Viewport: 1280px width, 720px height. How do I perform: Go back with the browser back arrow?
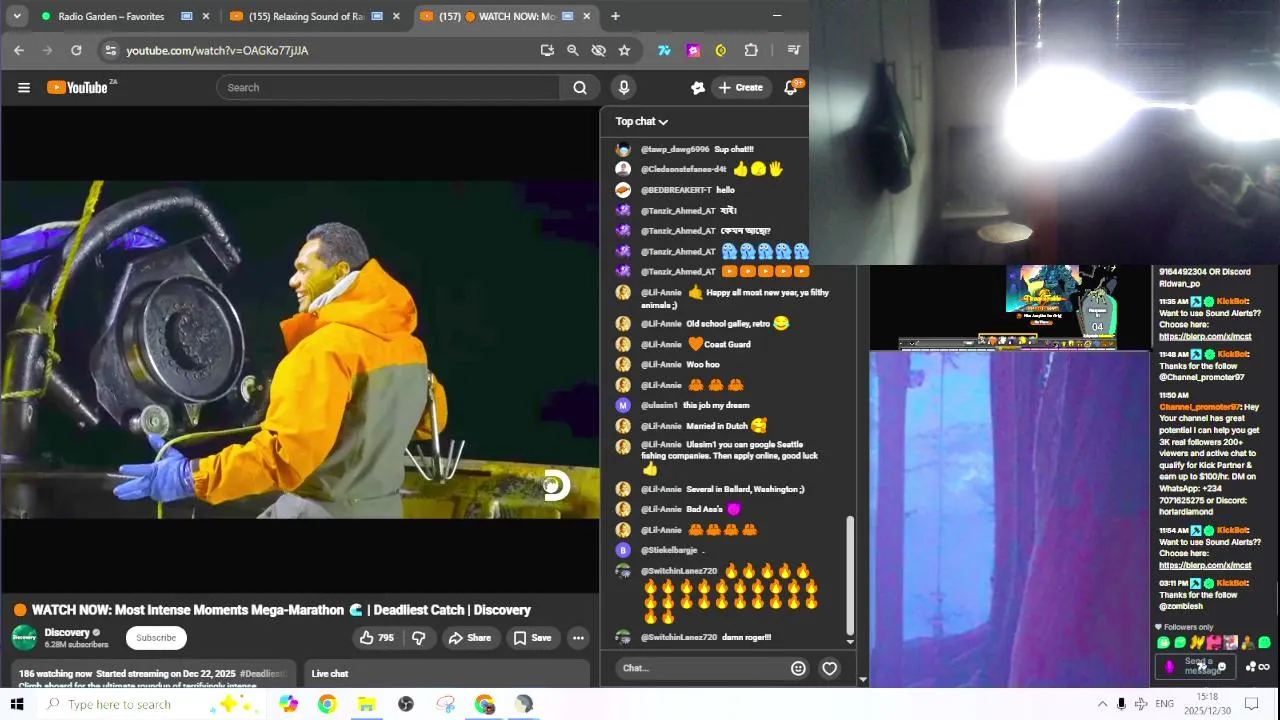point(19,50)
